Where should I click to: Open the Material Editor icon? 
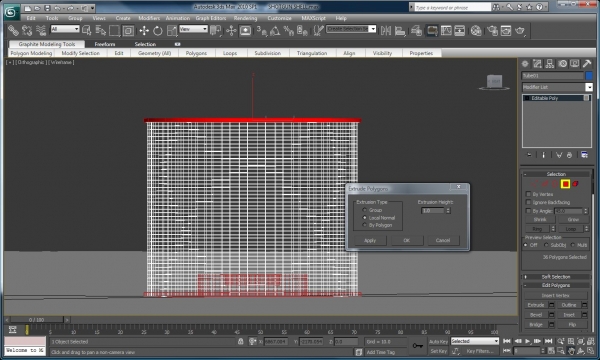coord(476,30)
